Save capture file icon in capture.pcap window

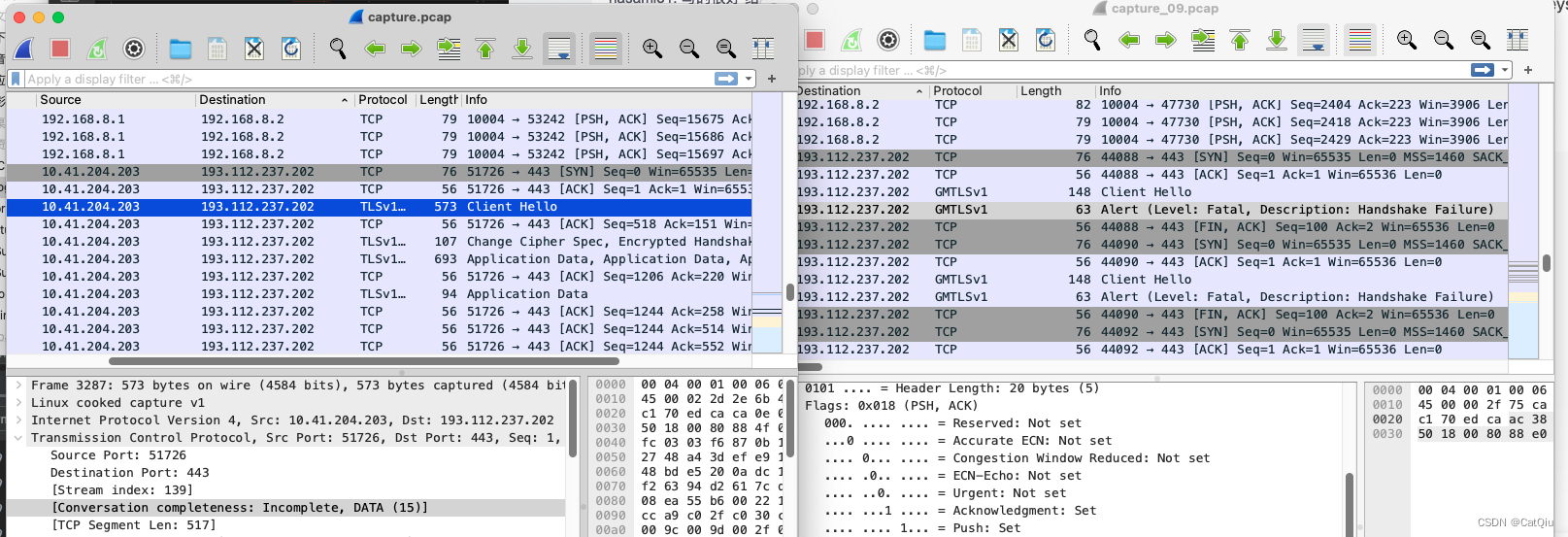217,49
